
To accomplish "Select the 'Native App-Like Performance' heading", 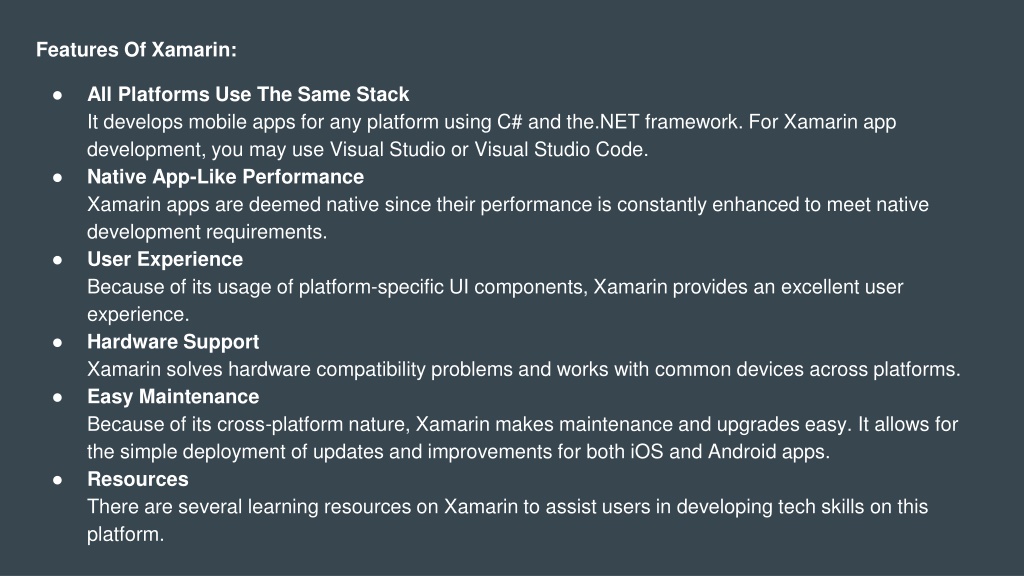I will click(225, 177).
